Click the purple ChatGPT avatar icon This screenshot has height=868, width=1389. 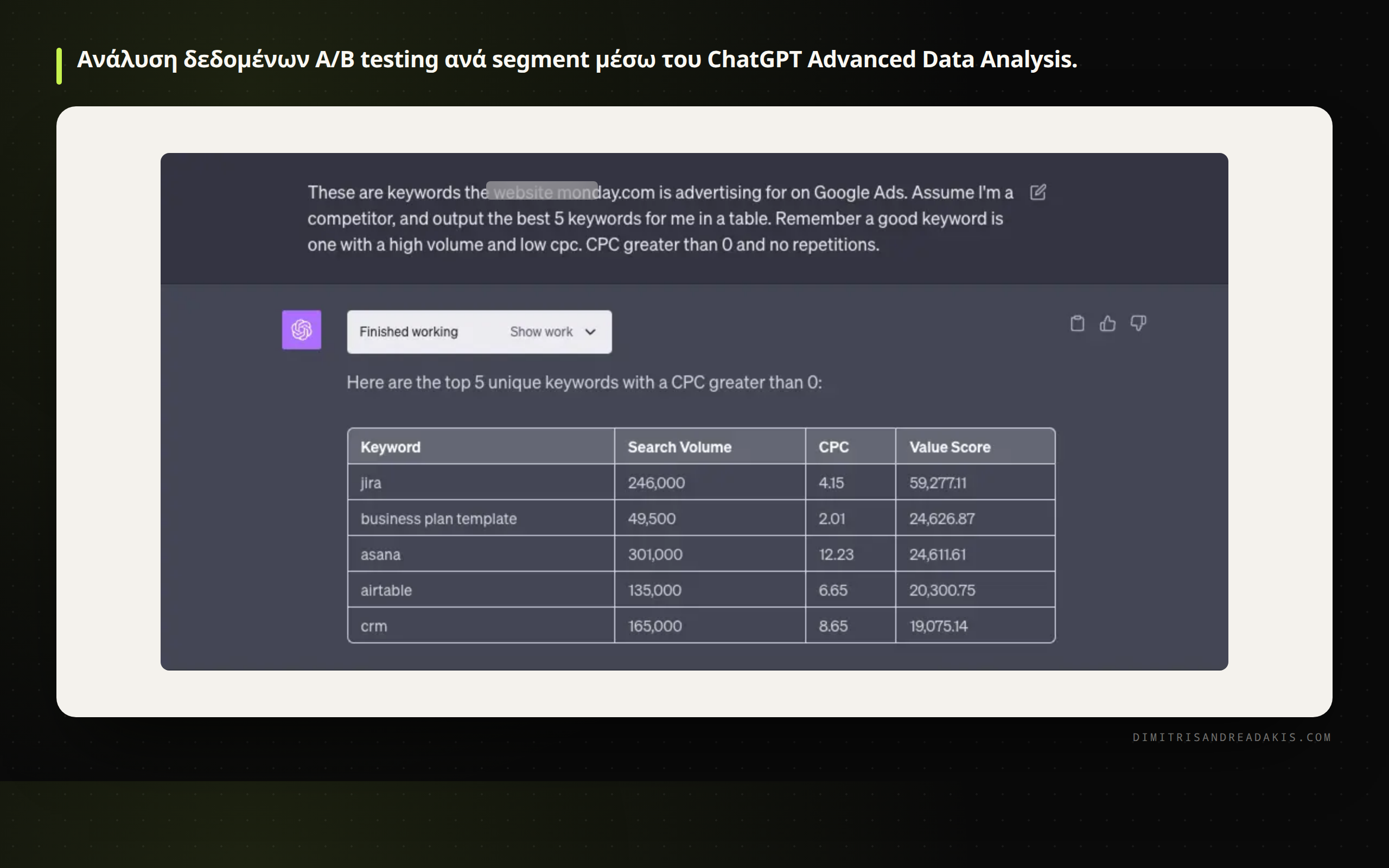(x=301, y=330)
